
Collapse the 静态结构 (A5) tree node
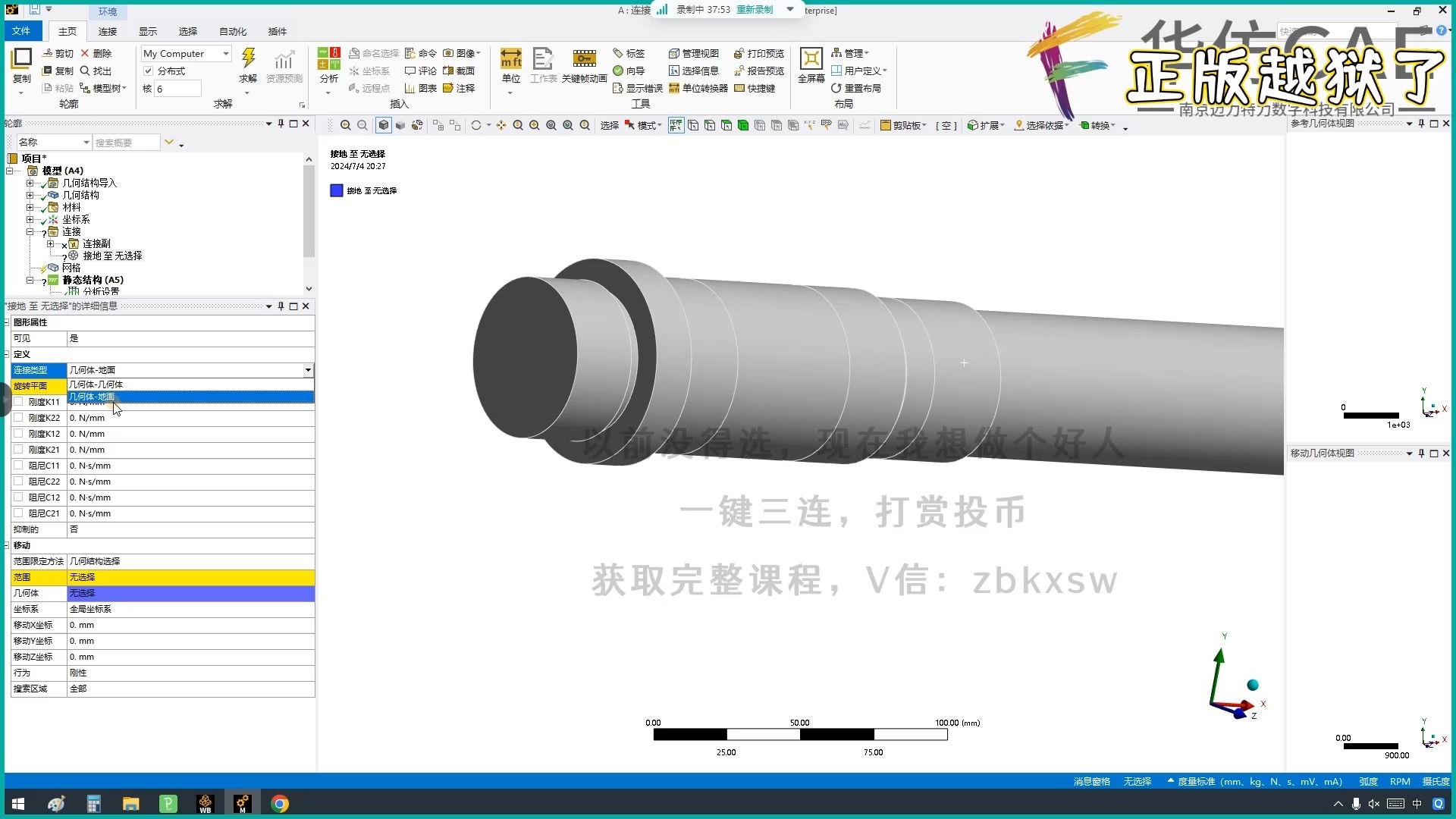point(30,281)
